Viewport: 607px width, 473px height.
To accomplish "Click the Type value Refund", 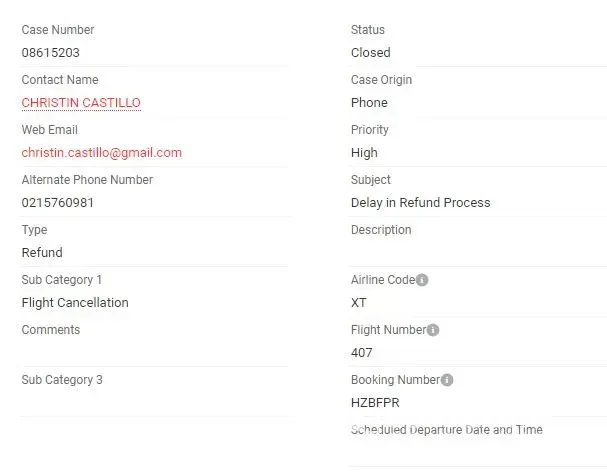I will [42, 253].
